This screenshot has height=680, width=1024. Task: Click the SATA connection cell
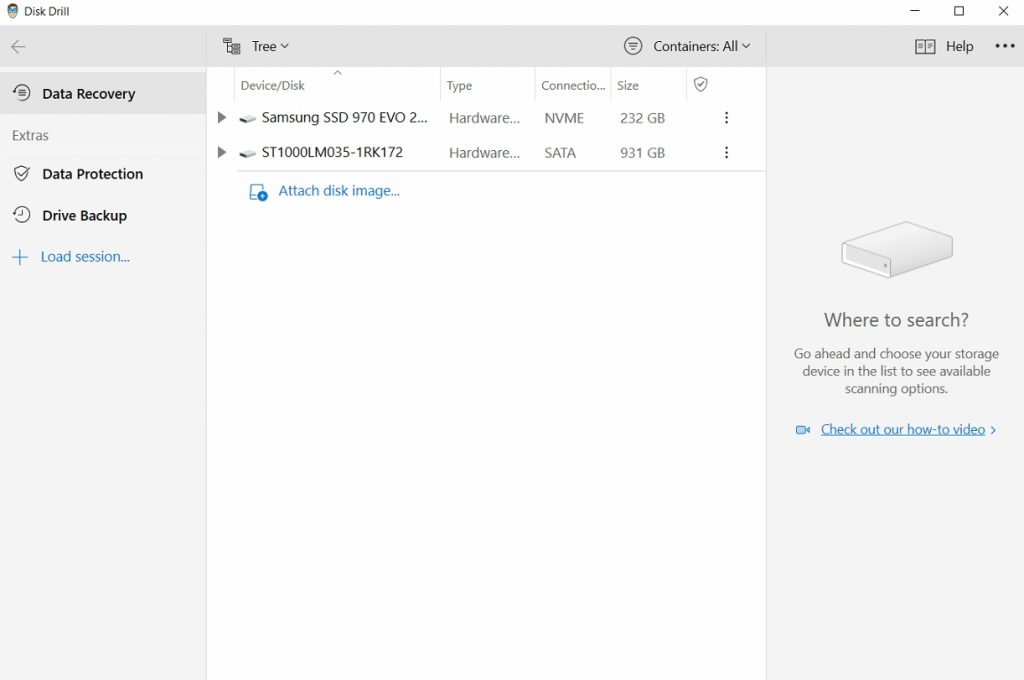[x=560, y=153]
